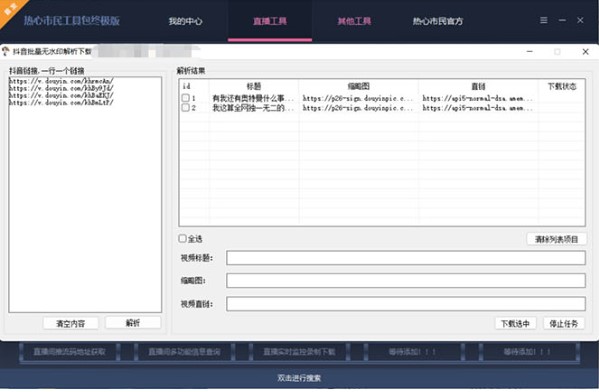
Task: Click the 下载选中 button
Action: [515, 324]
